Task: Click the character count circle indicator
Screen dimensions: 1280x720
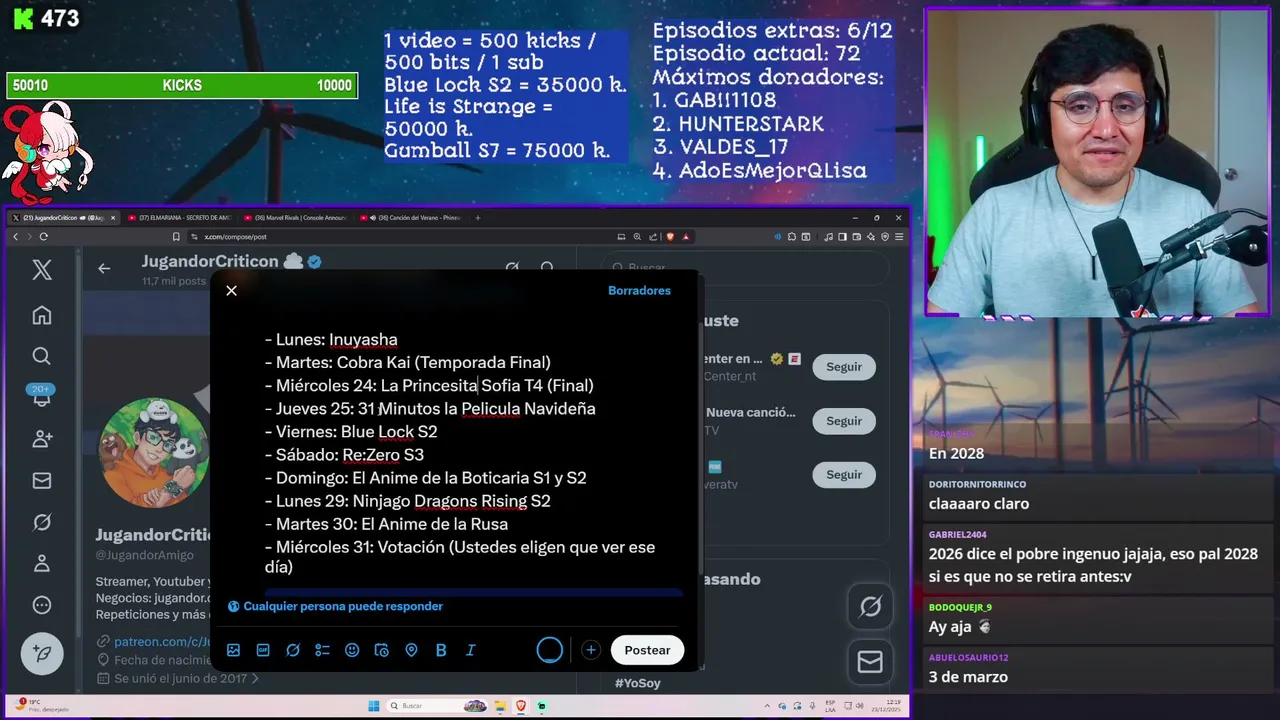Action: pyautogui.click(x=550, y=650)
